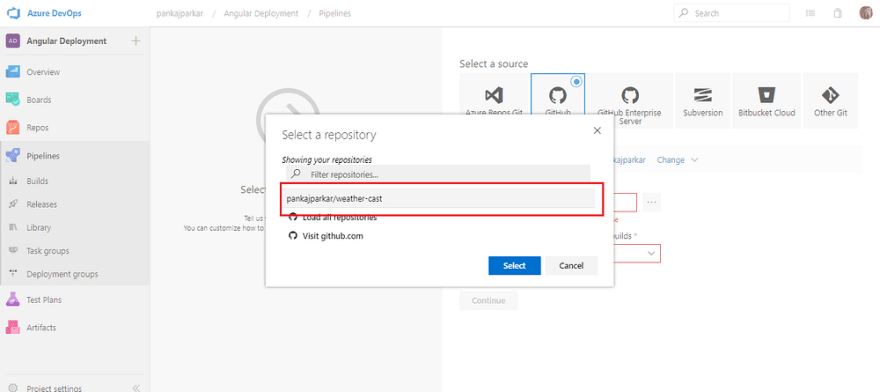Collapse the sidebar with double chevron
This screenshot has width=880, height=392.
(135, 388)
